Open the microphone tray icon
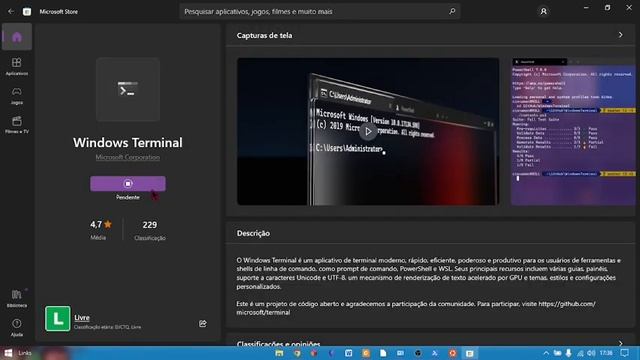640x360 pixels. coord(569,353)
